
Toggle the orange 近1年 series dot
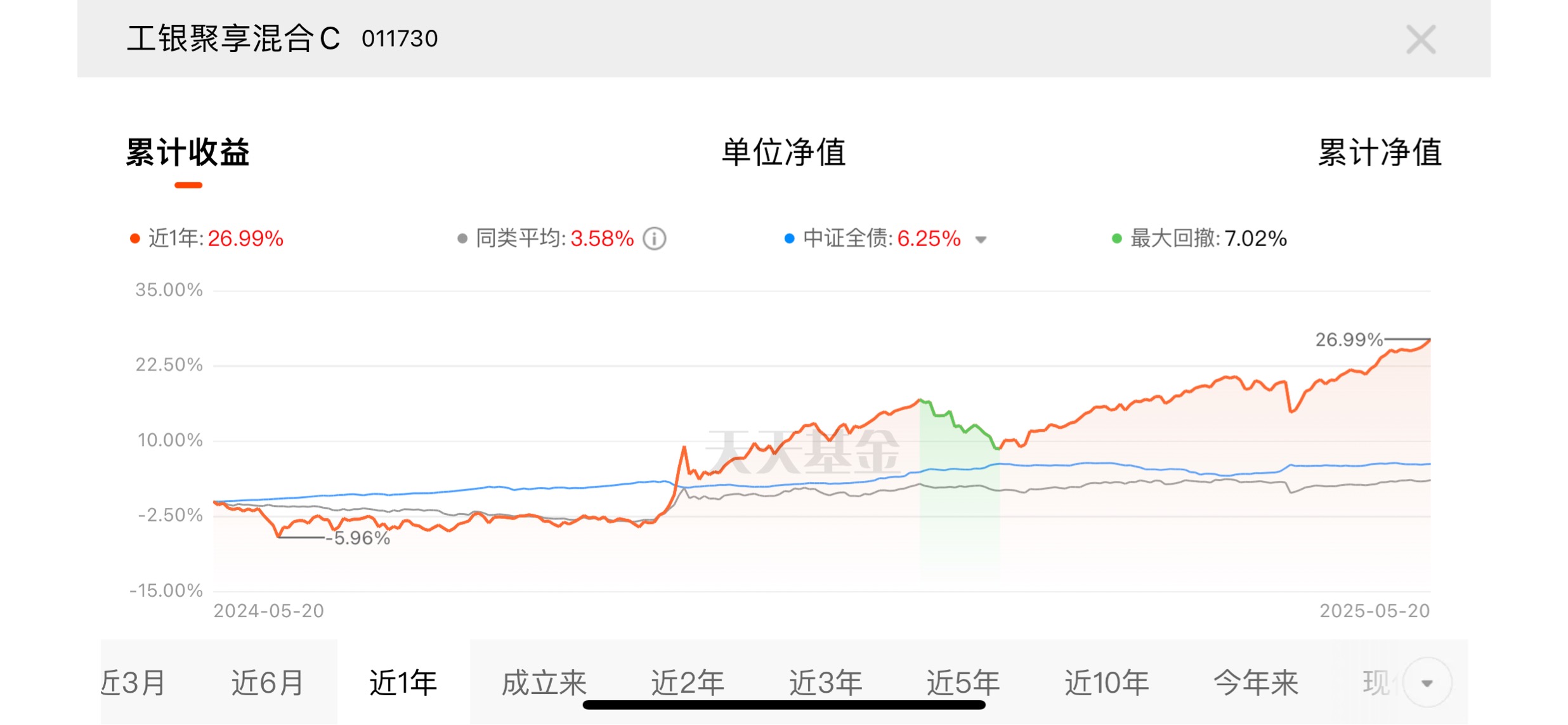[134, 238]
